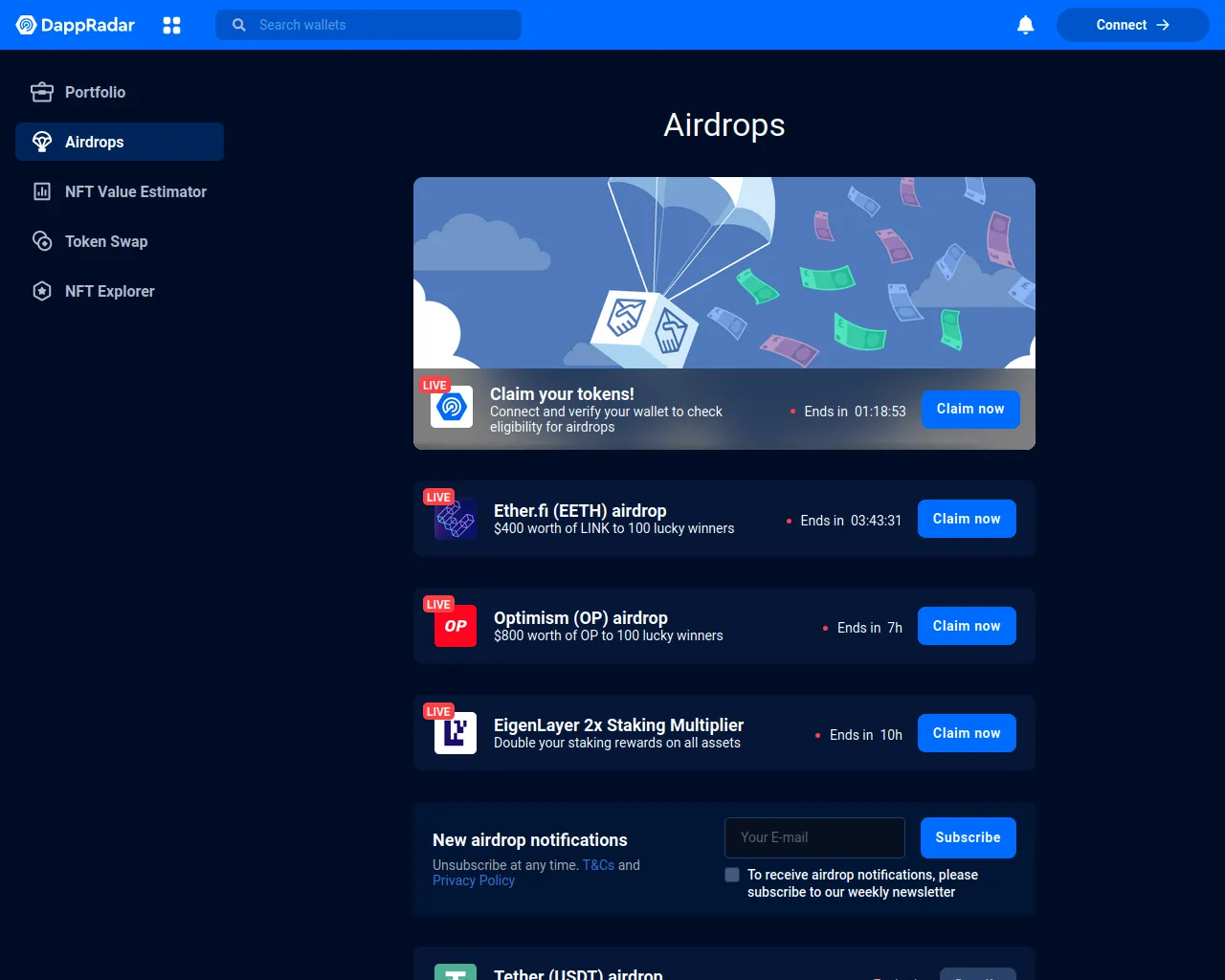Click the Airdrops parachute sidebar icon
Viewport: 1225px width, 980px height.
[42, 142]
